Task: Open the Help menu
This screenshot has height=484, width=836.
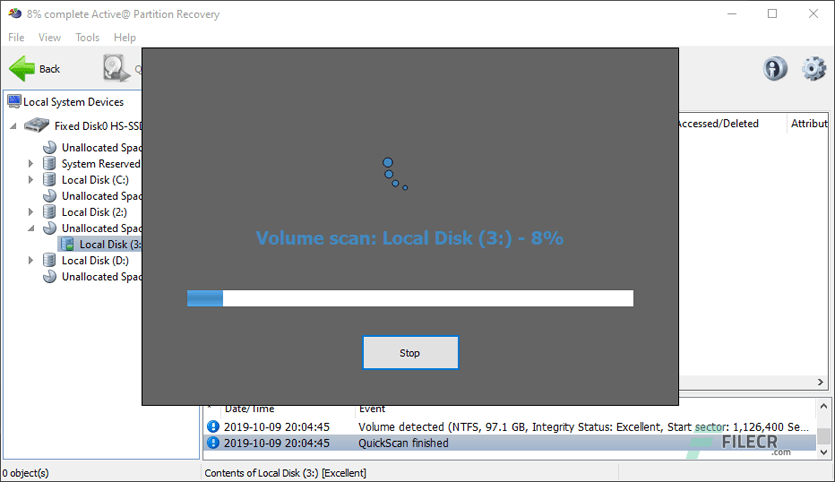Action: [125, 37]
